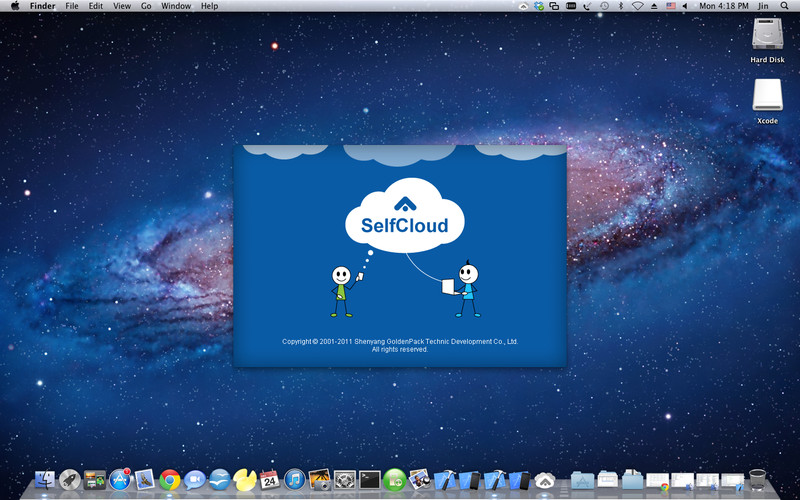Open iCal calendar showing 24

pos(269,480)
